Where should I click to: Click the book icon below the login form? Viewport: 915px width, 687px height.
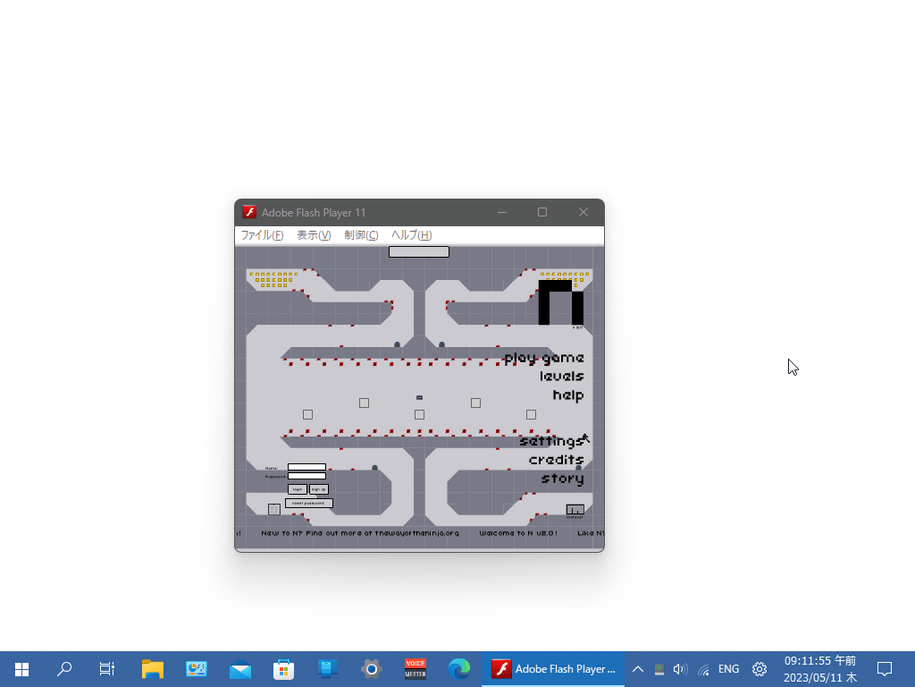(x=274, y=509)
